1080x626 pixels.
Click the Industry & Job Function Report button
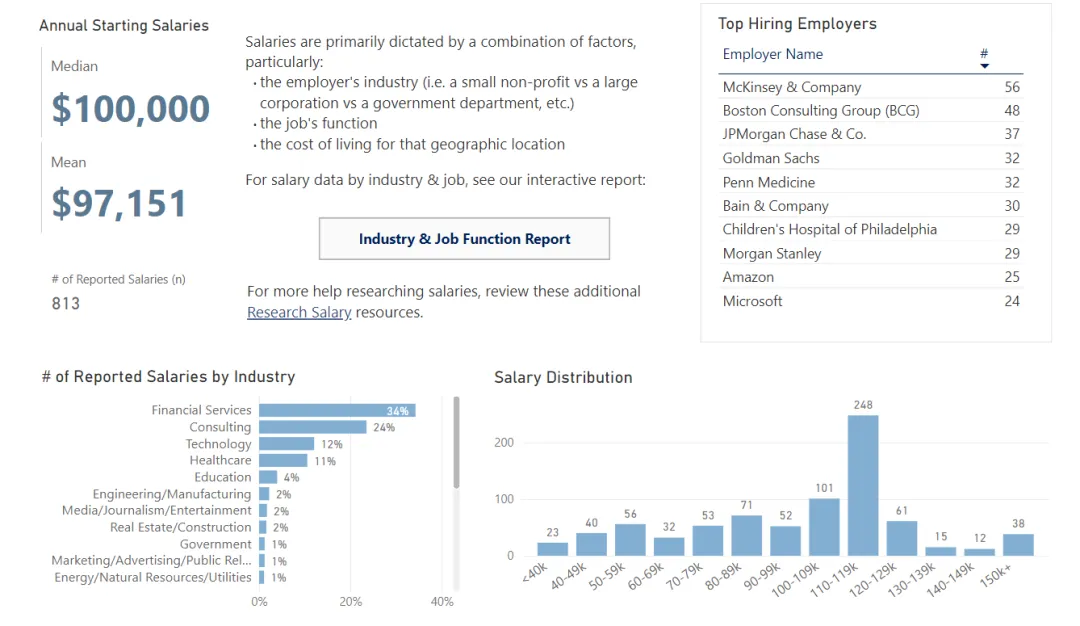464,239
